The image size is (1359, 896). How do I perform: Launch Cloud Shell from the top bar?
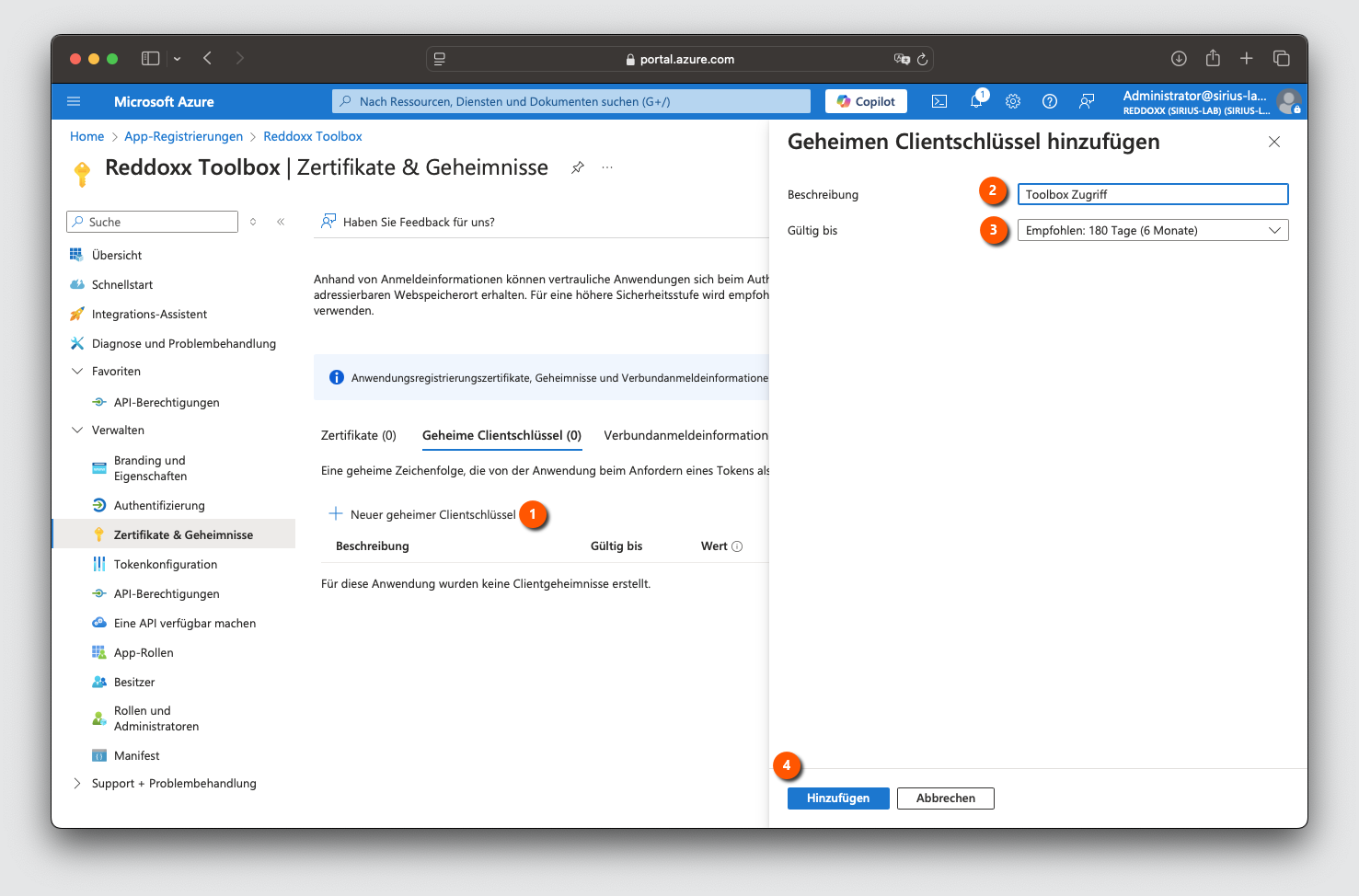coord(939,101)
